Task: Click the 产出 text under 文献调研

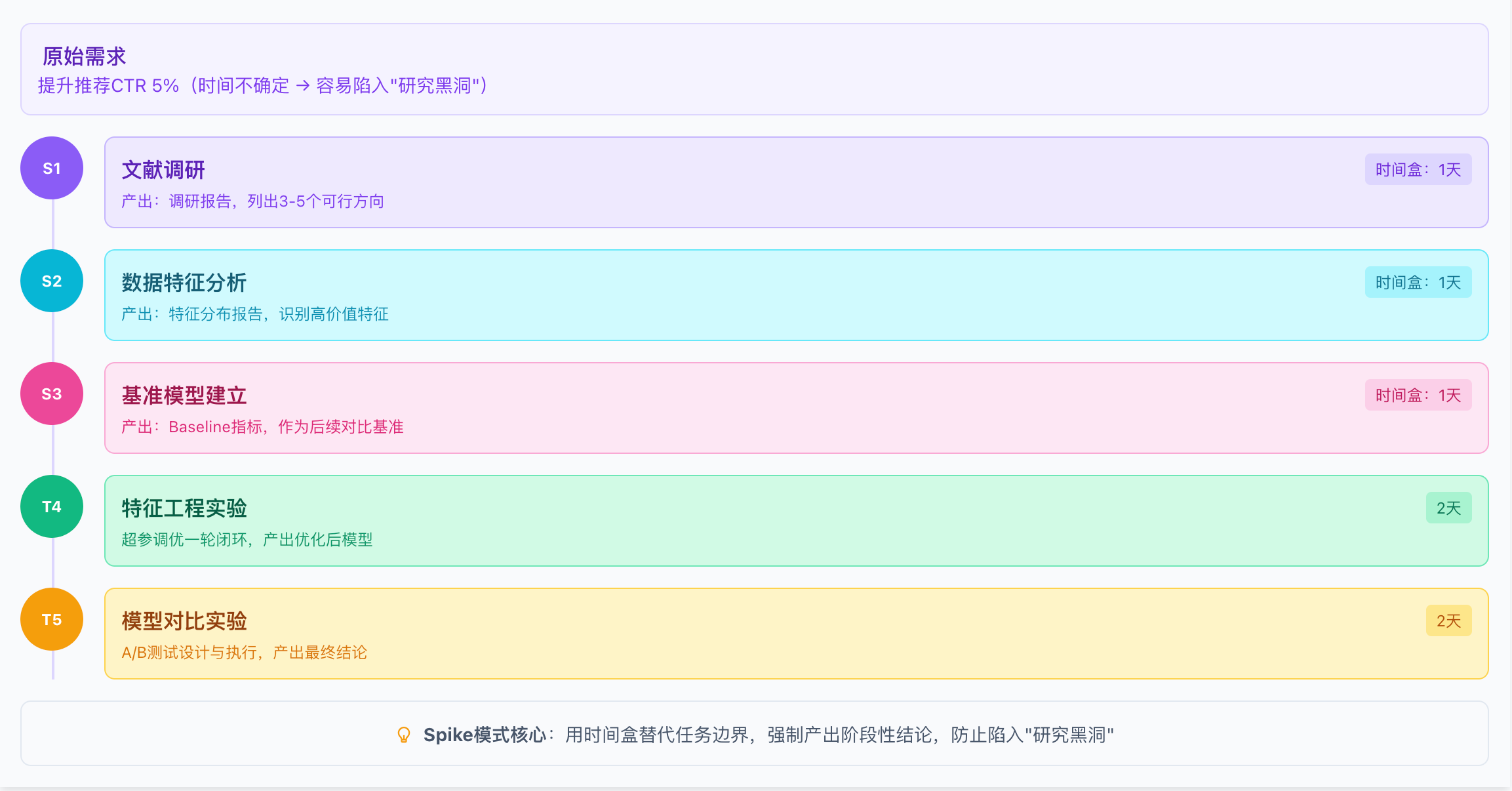Action: click(252, 201)
